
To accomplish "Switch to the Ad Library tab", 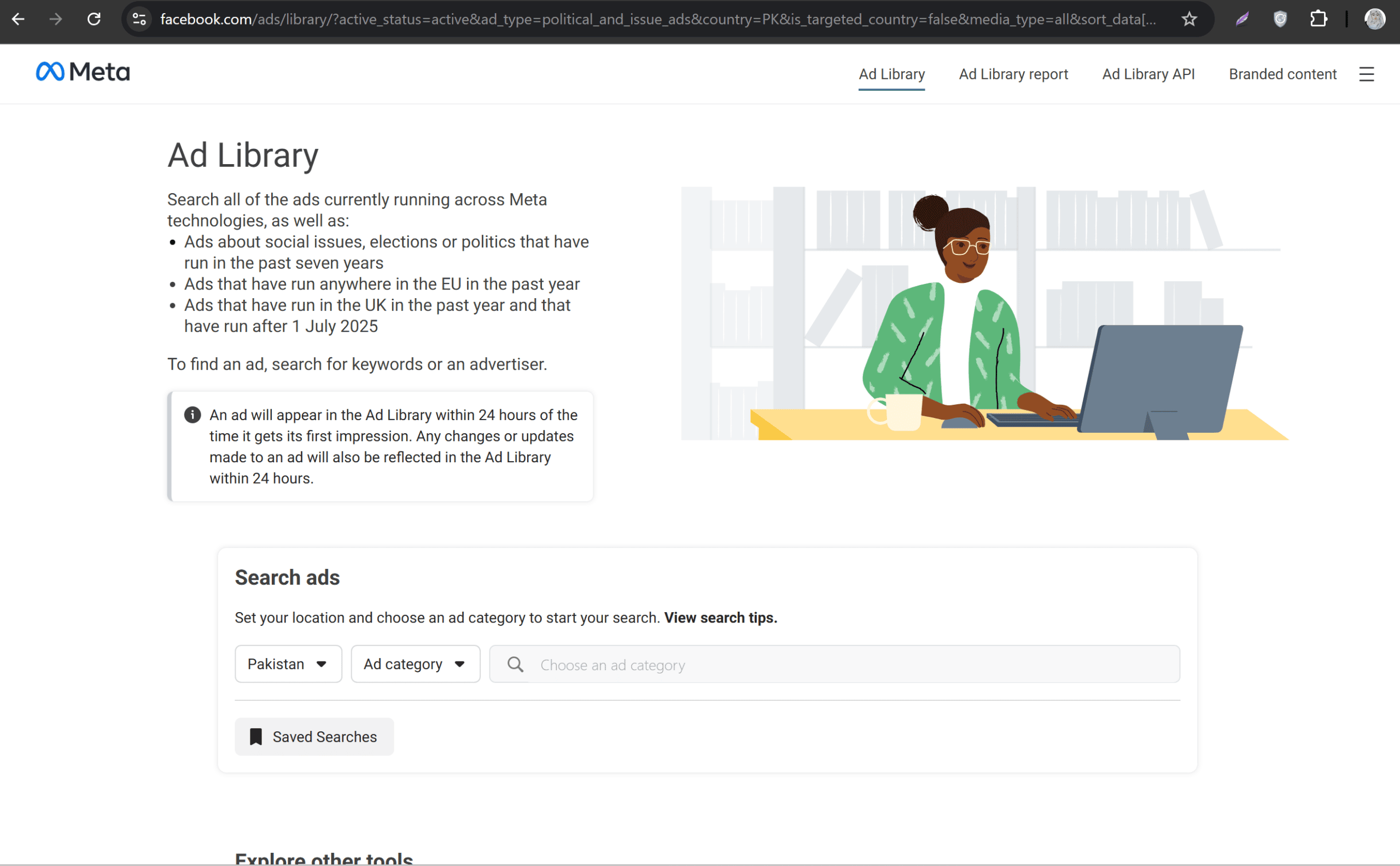I will pos(891,74).
